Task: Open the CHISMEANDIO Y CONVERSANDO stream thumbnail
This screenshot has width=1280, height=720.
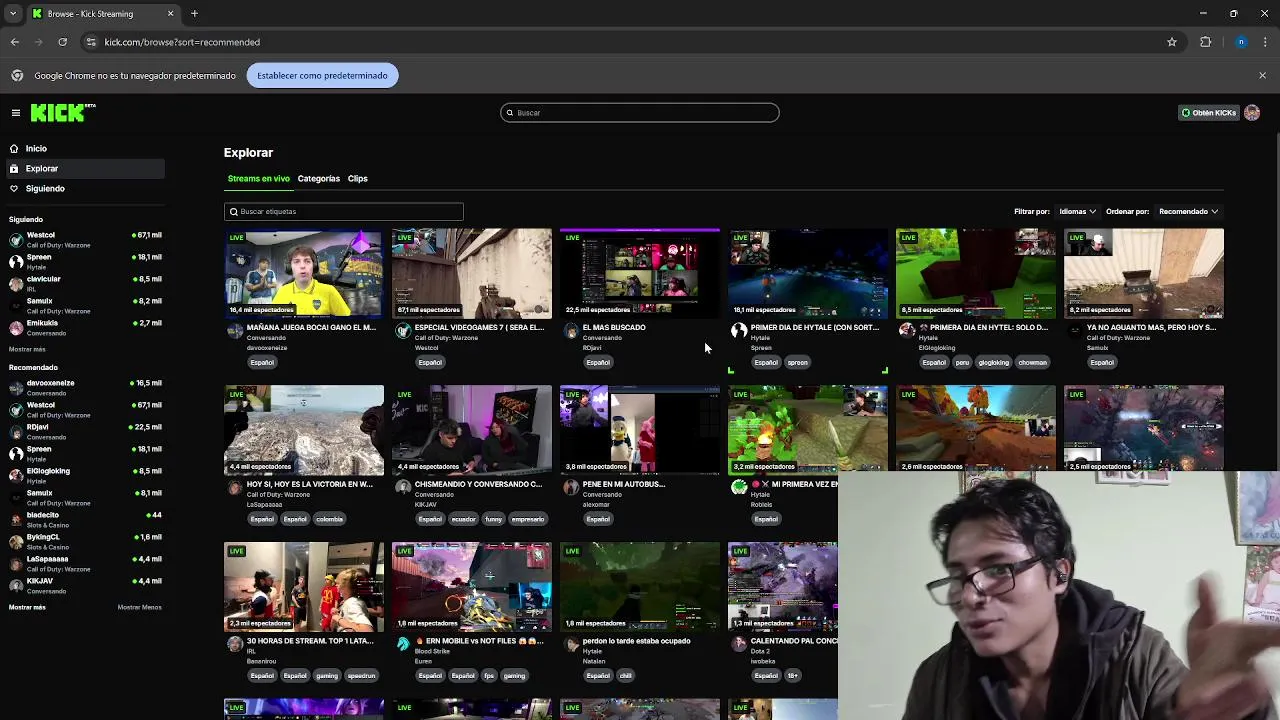Action: (x=472, y=430)
